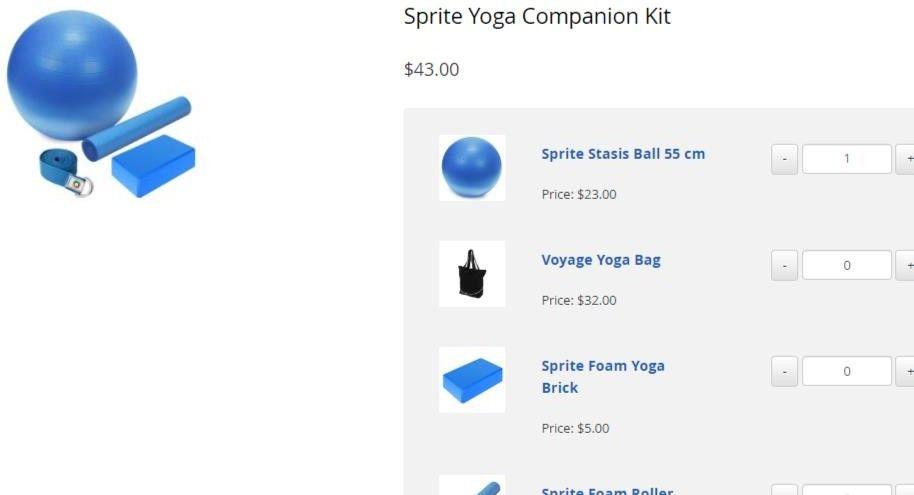Select the Sprite Foam Yoga Brick thumbnail
Viewport: 914px width, 495px height.
(x=472, y=379)
